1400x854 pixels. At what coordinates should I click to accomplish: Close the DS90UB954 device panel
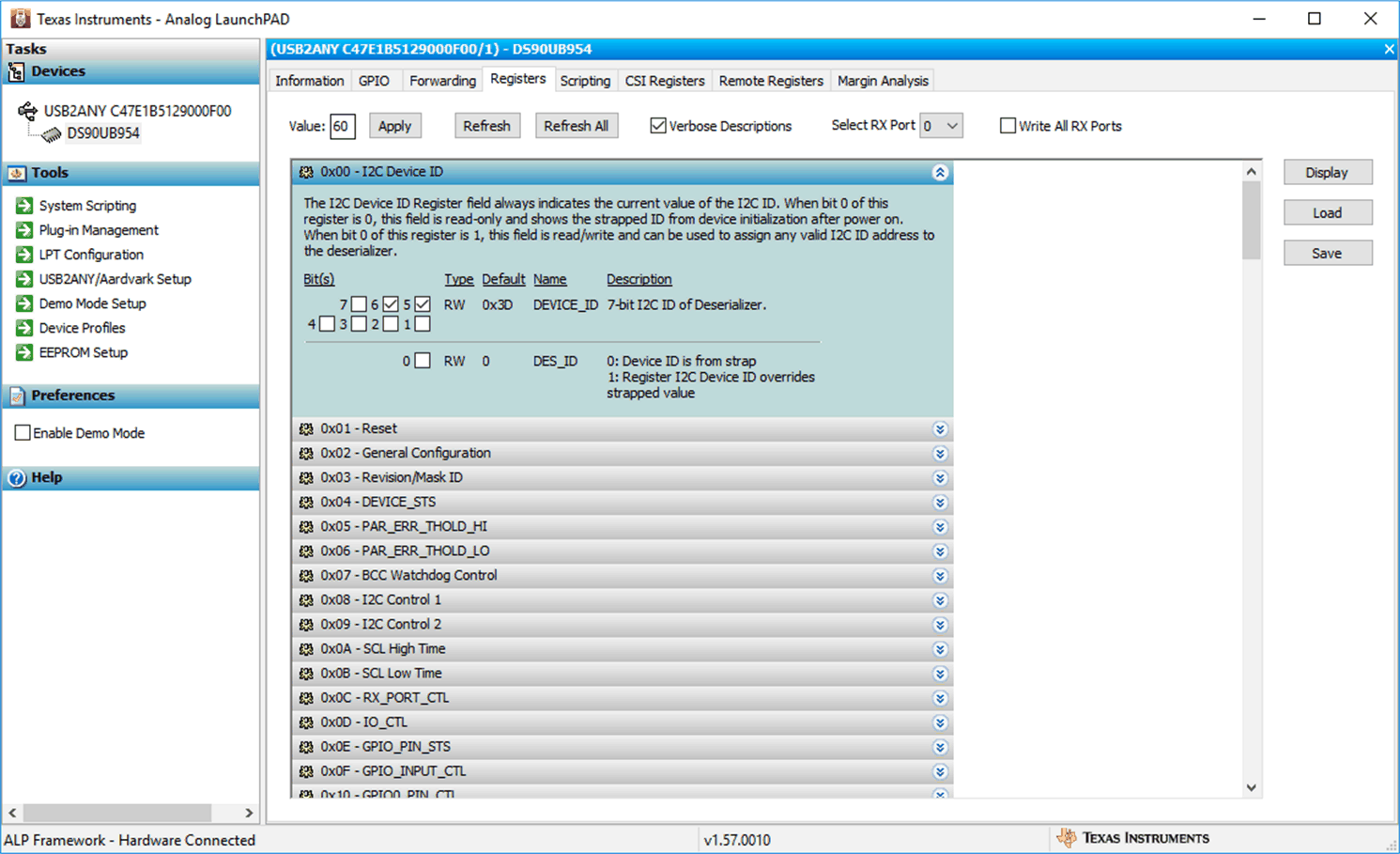[1389, 49]
